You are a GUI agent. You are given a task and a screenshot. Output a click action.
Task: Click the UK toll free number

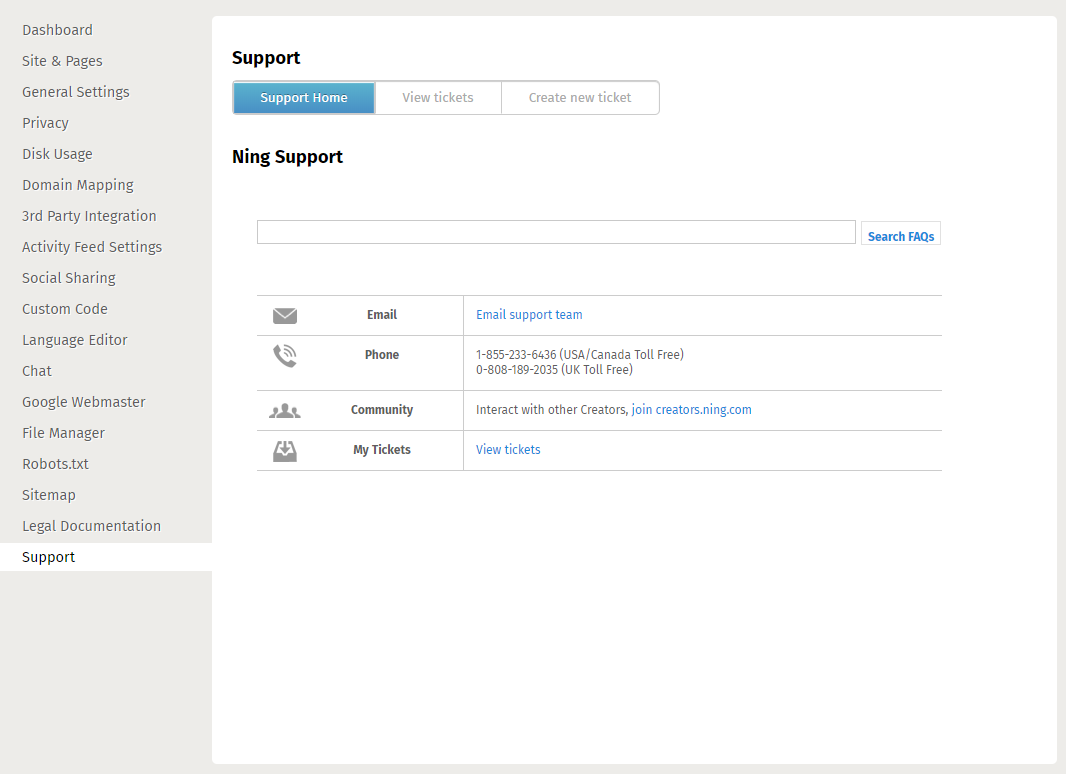click(x=554, y=370)
